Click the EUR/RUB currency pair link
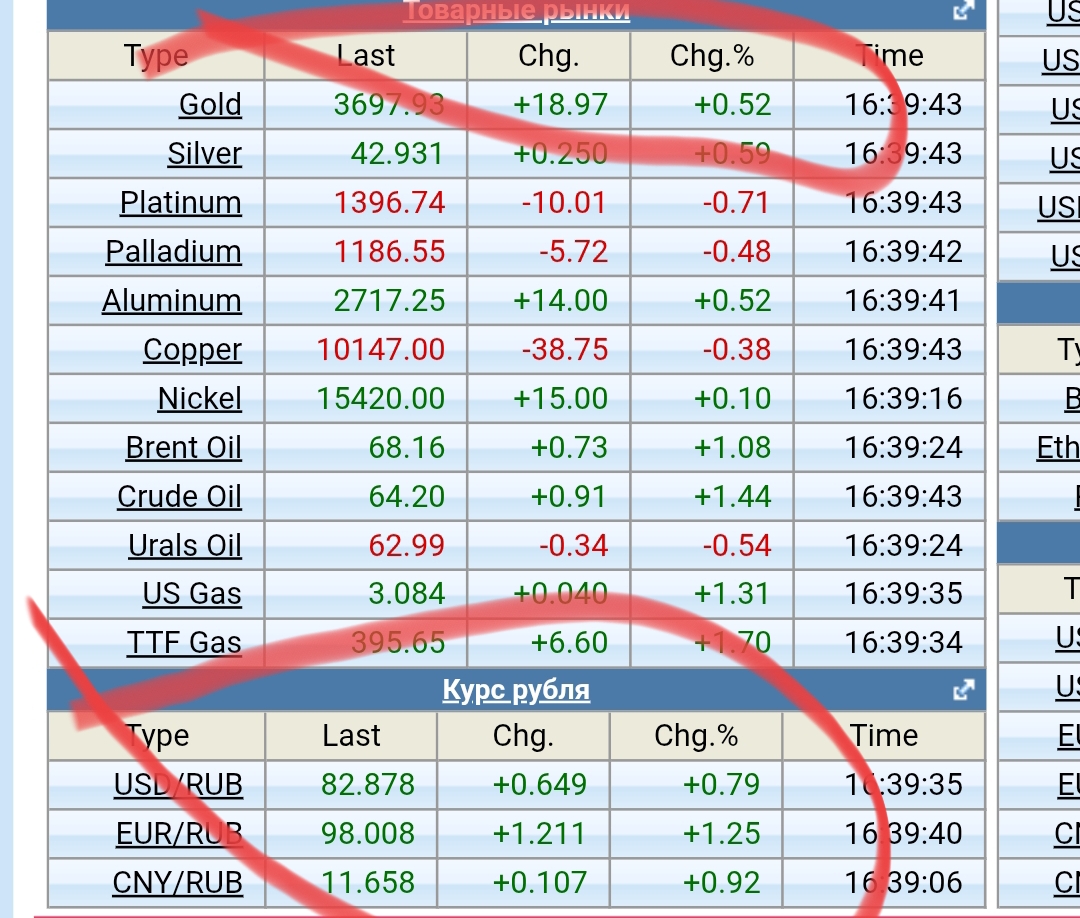The height and width of the screenshot is (918, 1080). click(x=179, y=833)
